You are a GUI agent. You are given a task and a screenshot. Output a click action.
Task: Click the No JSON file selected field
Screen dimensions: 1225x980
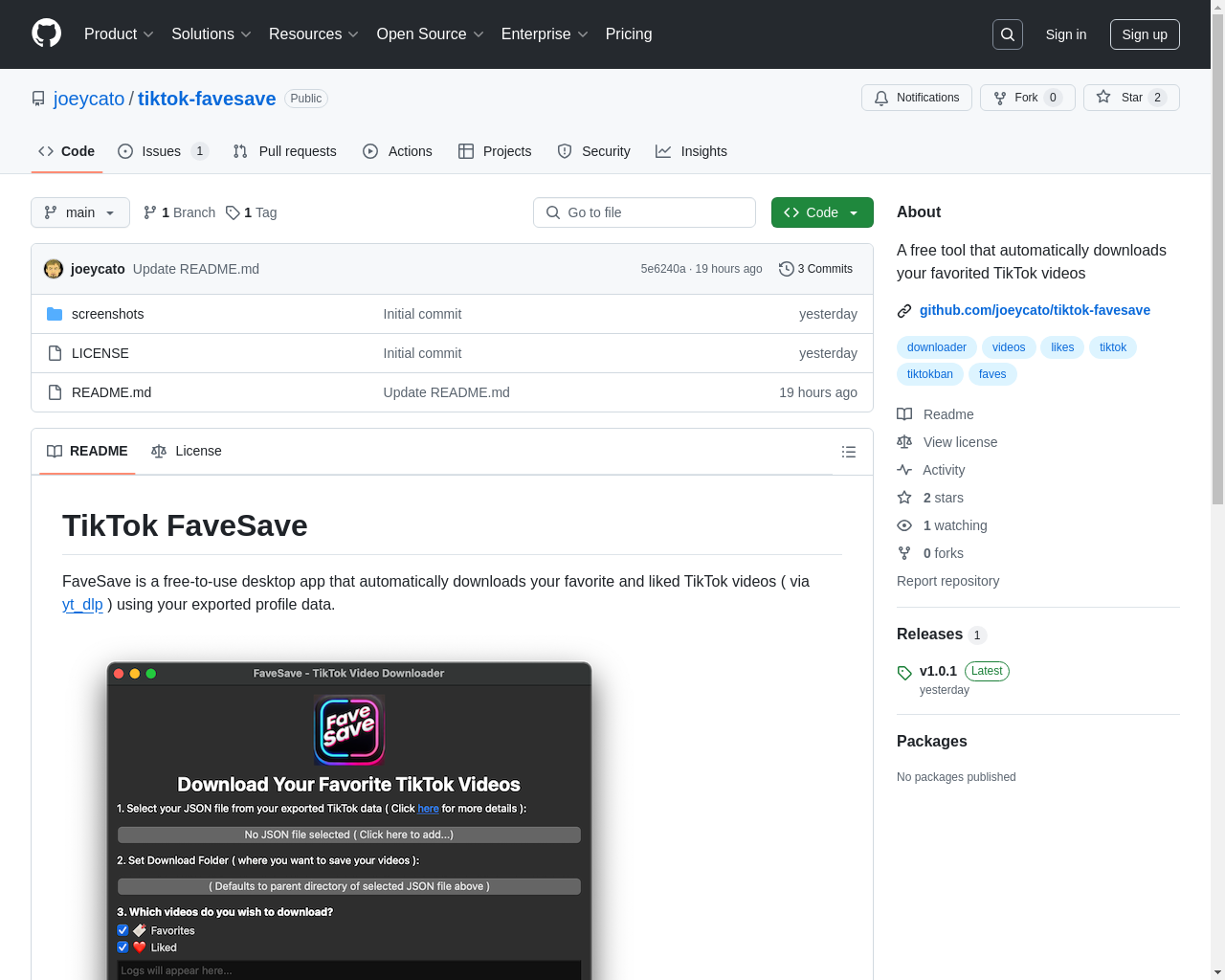(x=349, y=835)
